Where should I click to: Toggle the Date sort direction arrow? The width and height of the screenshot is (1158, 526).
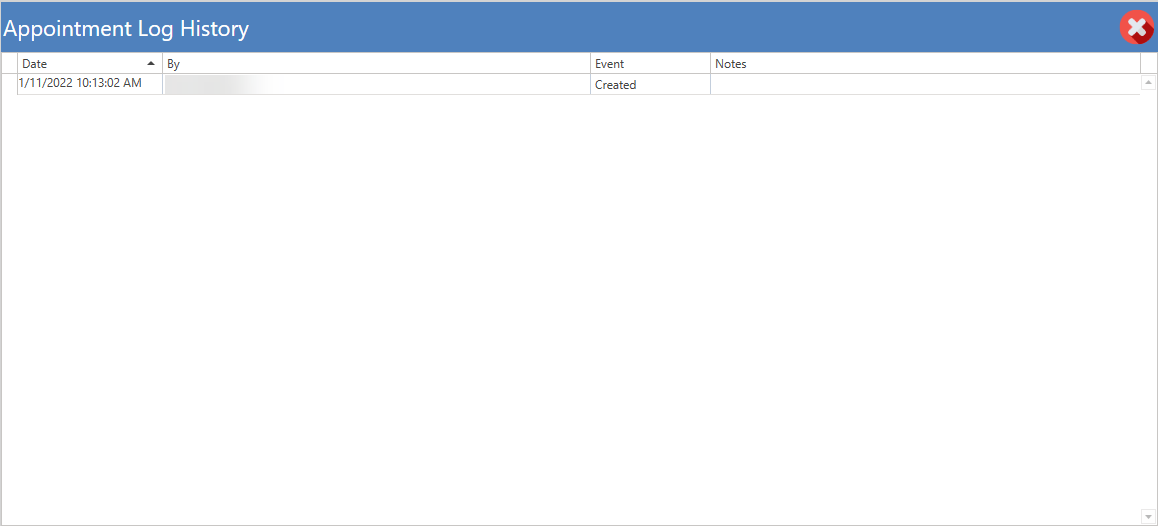pos(151,64)
